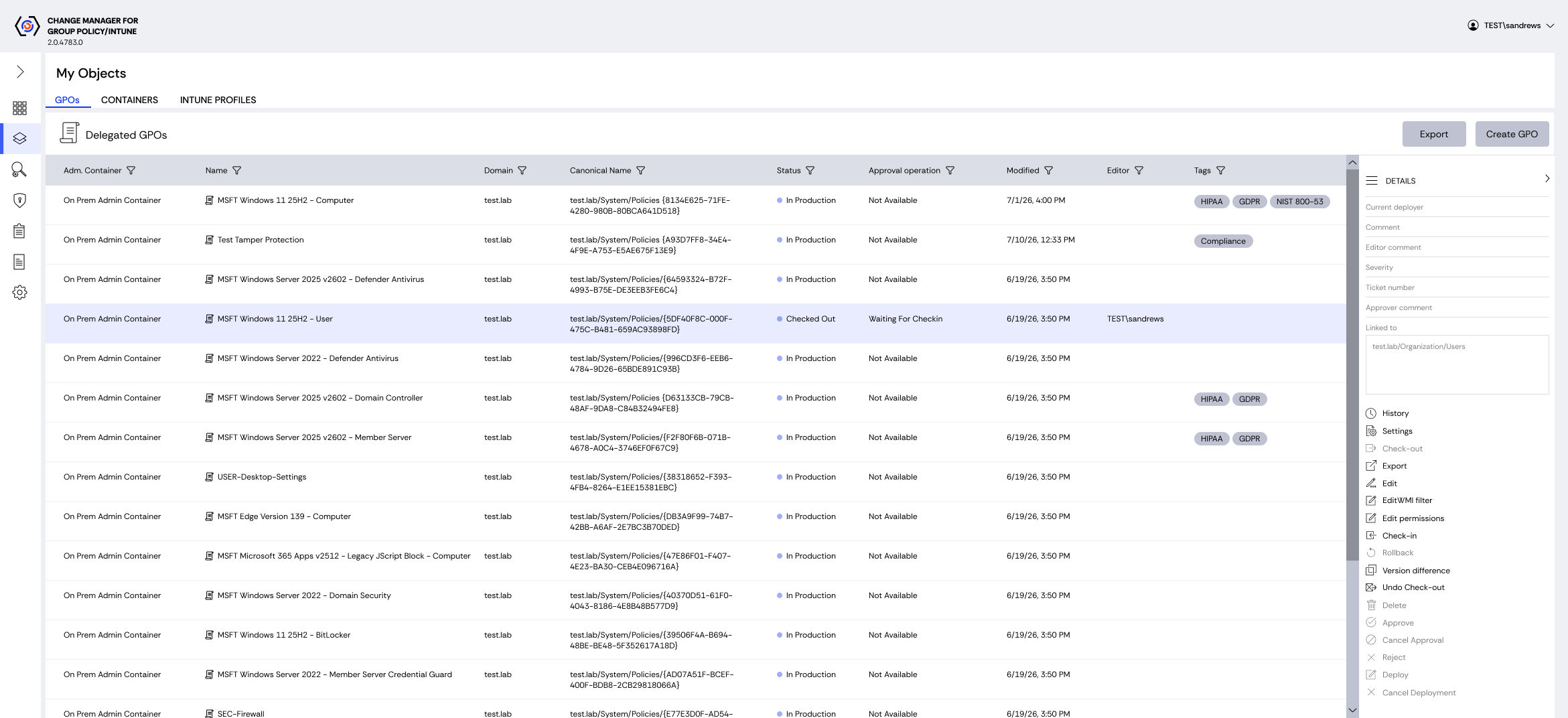Click the Undo Check-out action

pos(1413,587)
